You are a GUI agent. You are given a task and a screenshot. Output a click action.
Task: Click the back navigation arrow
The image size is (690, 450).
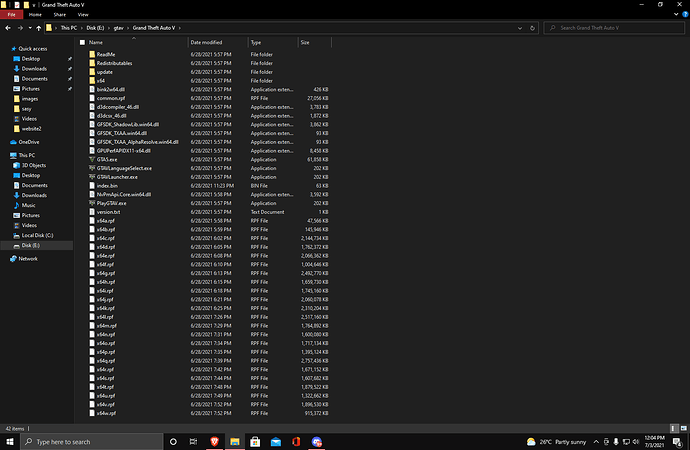pyautogui.click(x=7, y=28)
